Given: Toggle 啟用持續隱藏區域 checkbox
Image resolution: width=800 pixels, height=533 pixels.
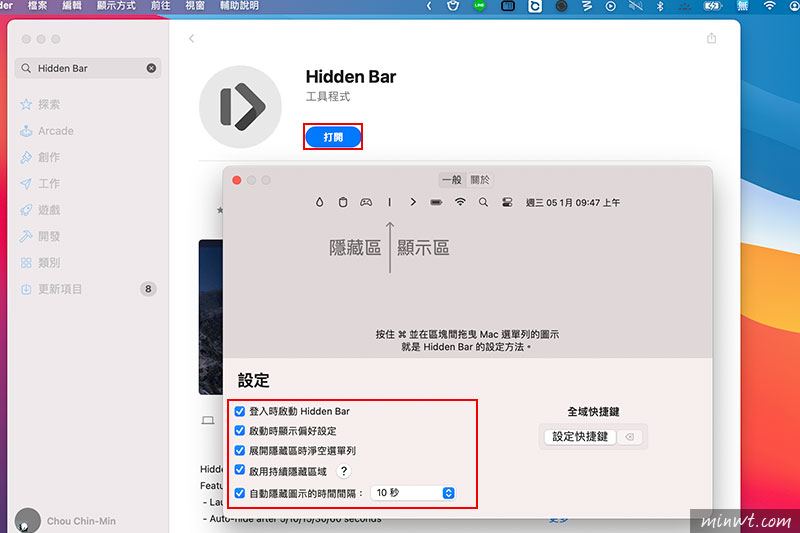Looking at the screenshot, I should pos(239,470).
